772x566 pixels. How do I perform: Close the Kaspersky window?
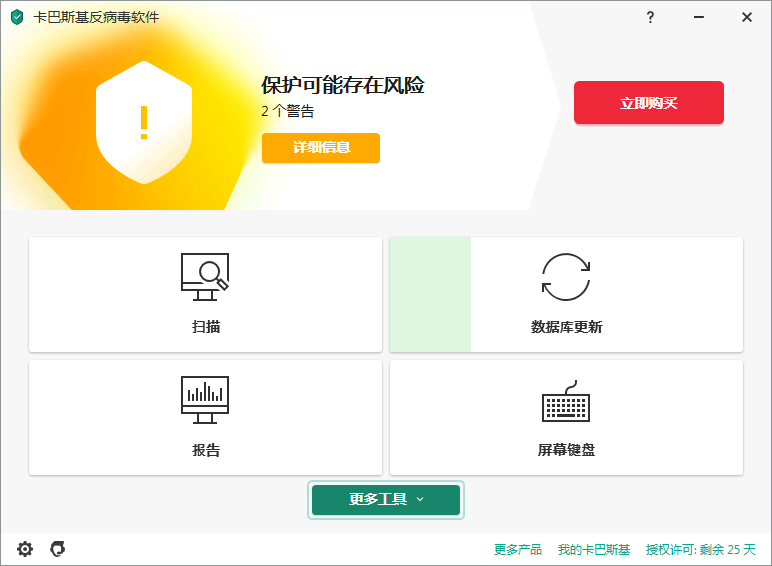click(747, 17)
